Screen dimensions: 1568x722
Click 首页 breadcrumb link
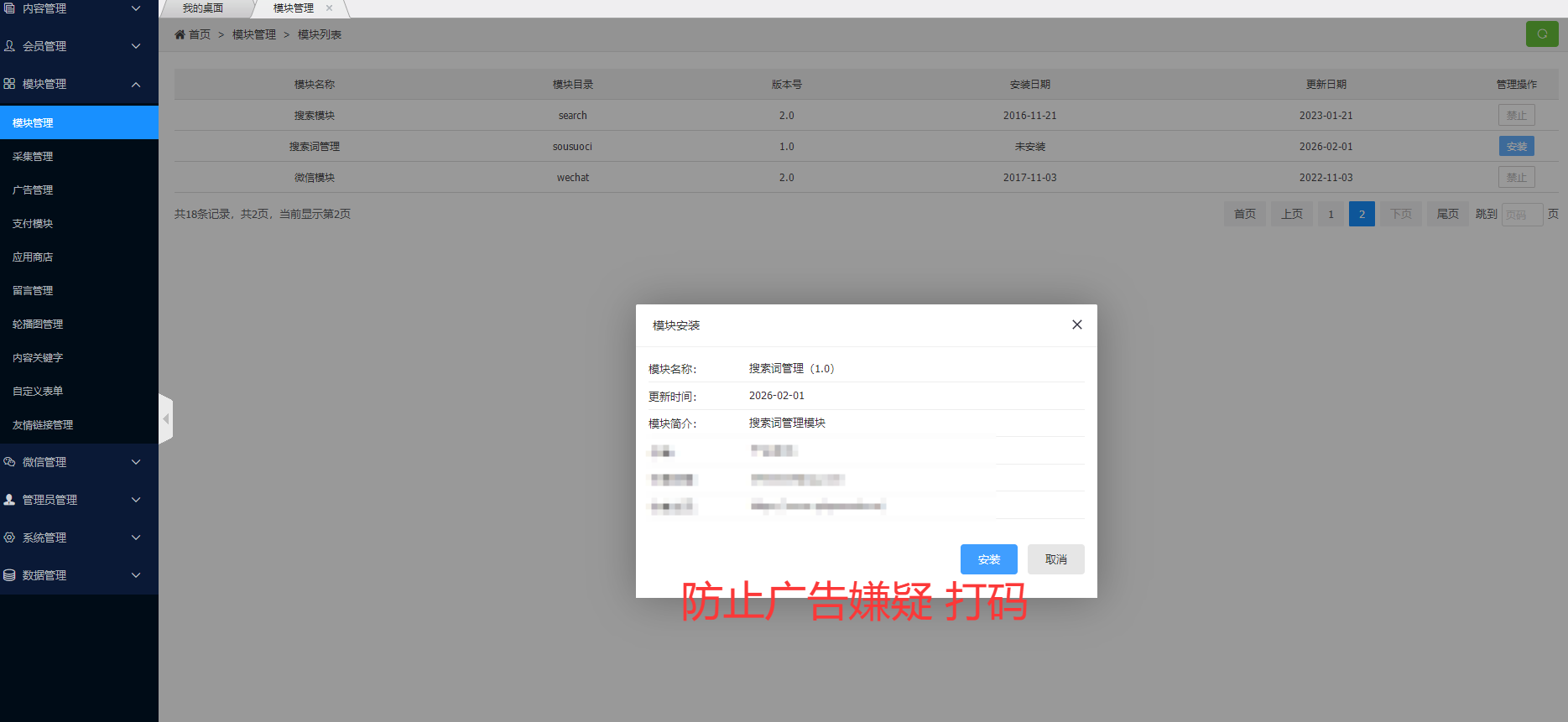tap(200, 34)
